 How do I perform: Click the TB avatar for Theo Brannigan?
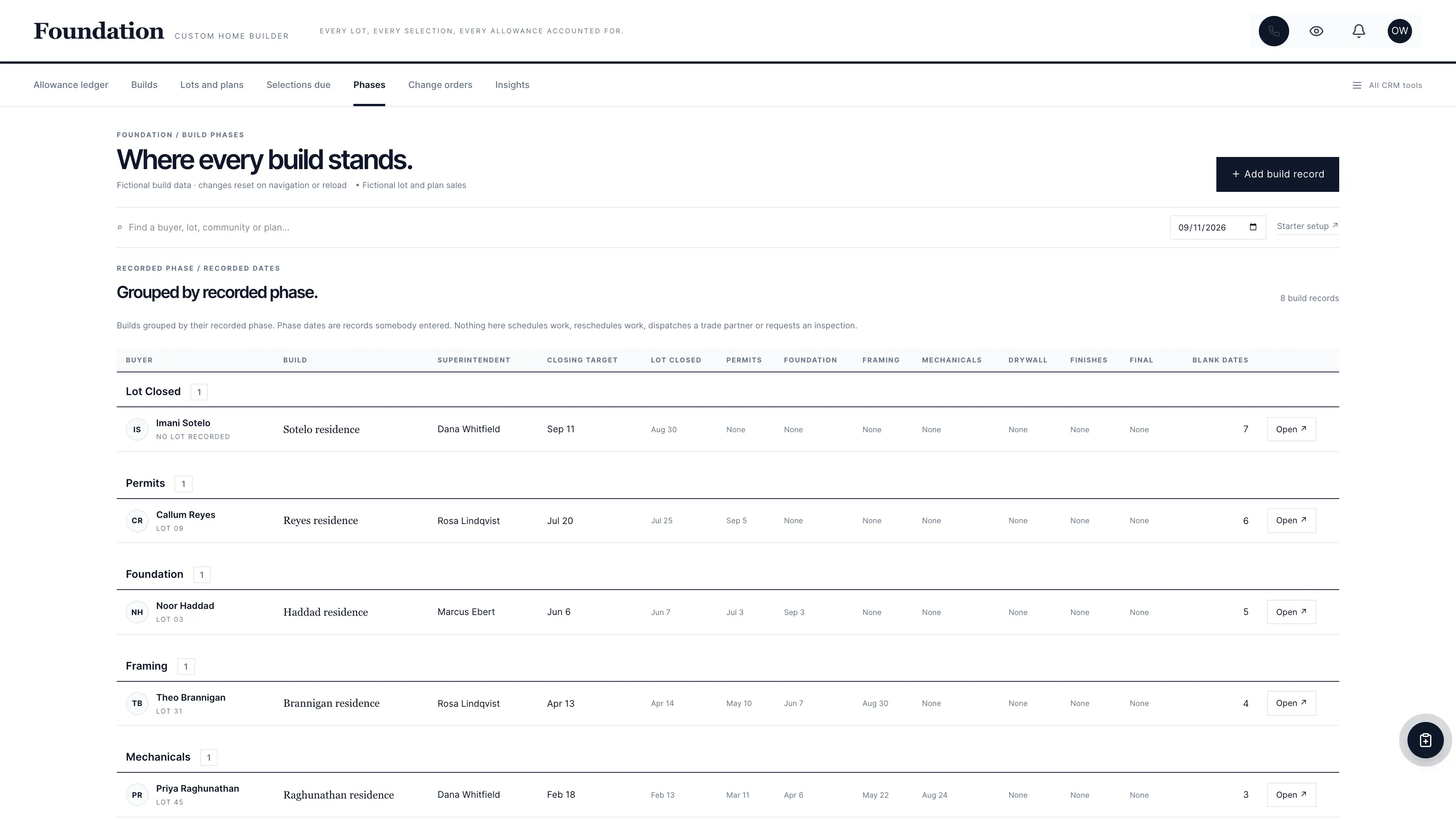click(137, 704)
